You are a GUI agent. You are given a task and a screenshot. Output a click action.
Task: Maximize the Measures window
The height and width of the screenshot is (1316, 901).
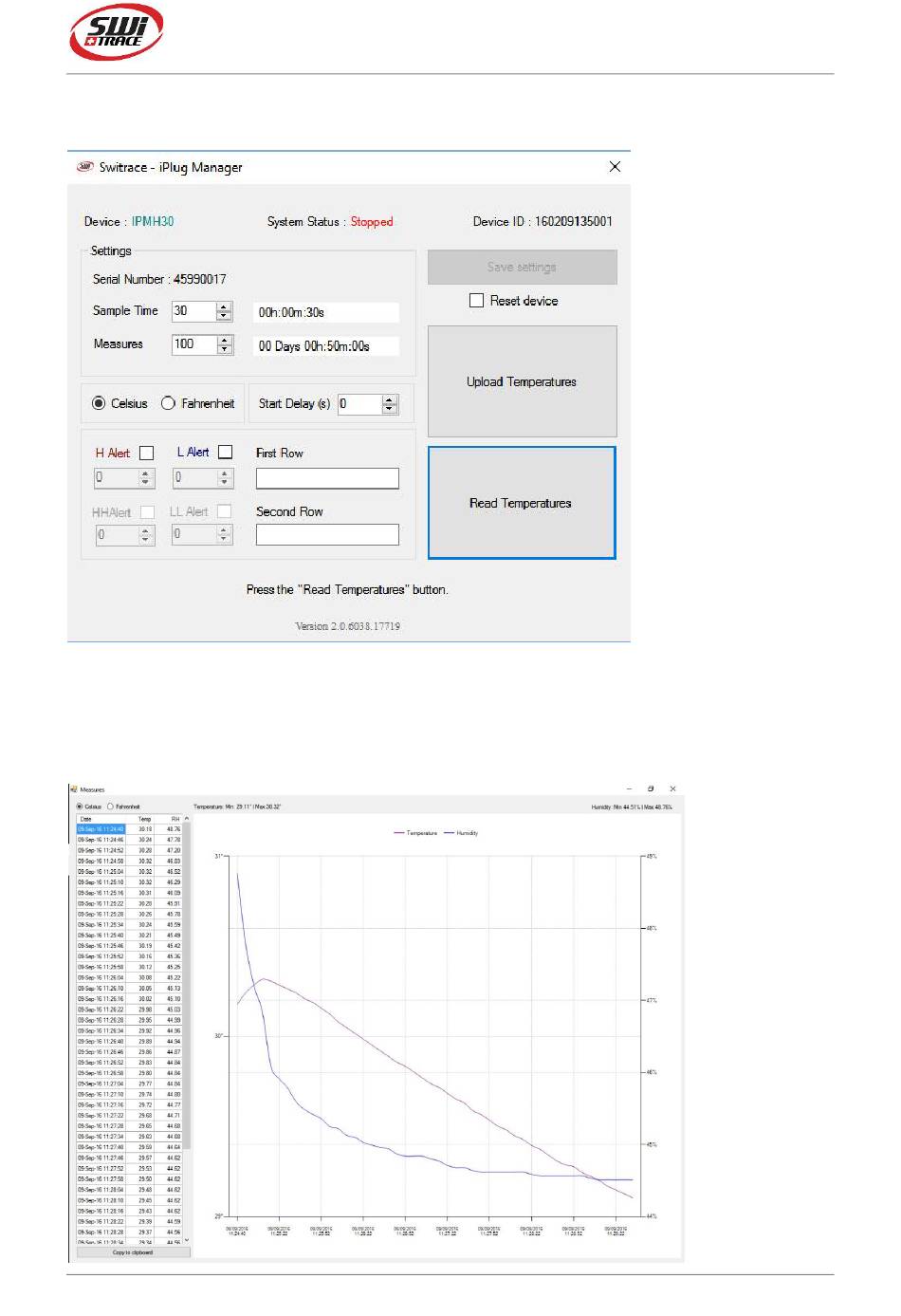point(650,788)
